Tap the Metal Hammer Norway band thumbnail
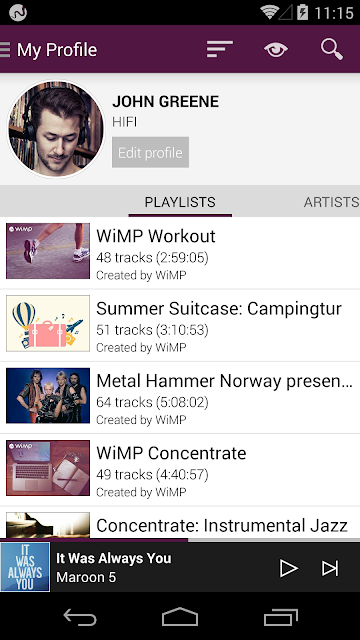The image size is (360, 640). tap(48, 396)
